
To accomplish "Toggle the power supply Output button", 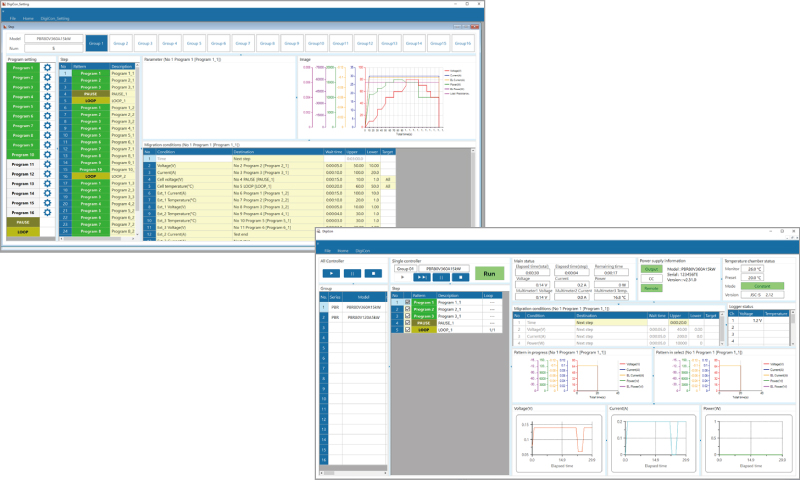I will pyautogui.click(x=650, y=269).
